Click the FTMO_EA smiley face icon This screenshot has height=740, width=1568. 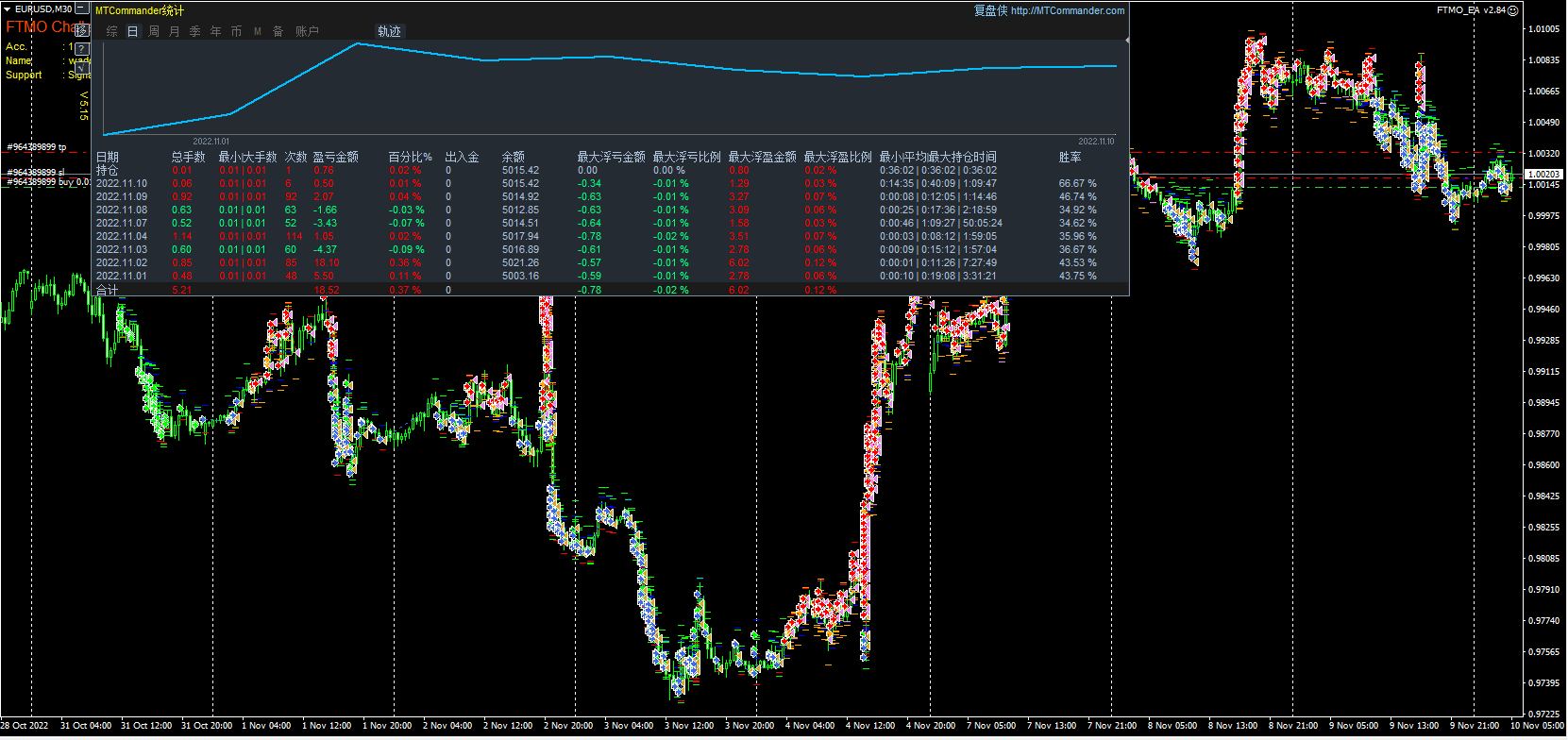[x=1512, y=10]
